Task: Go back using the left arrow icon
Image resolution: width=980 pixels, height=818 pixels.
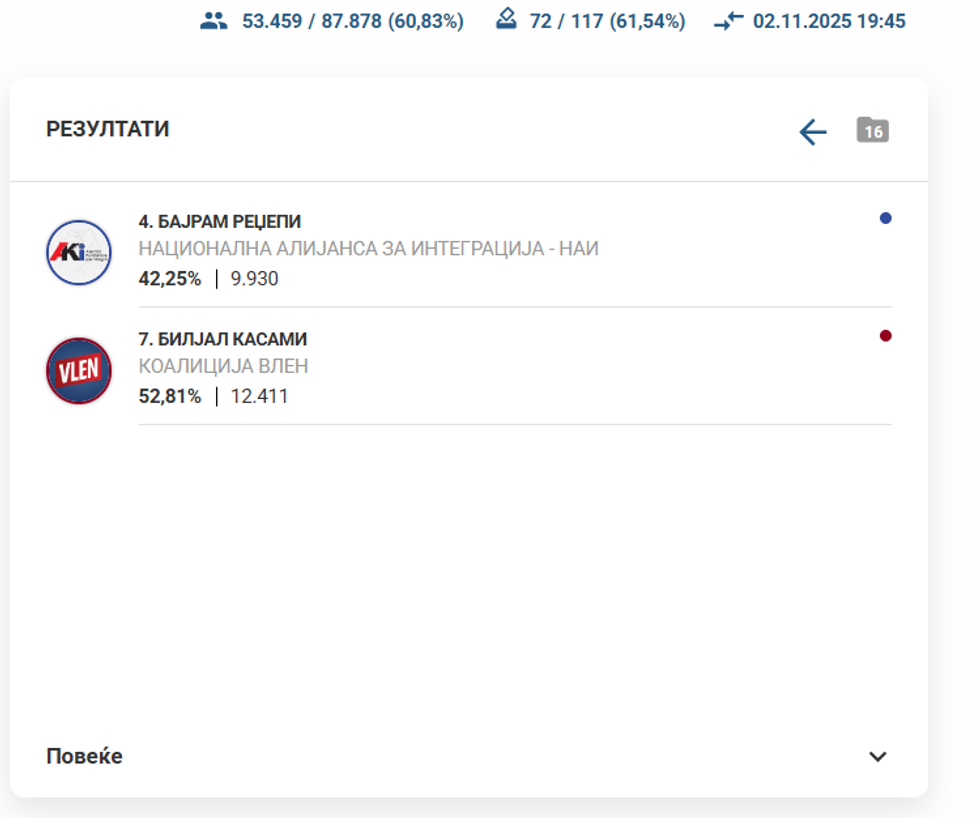Action: pyautogui.click(x=813, y=132)
